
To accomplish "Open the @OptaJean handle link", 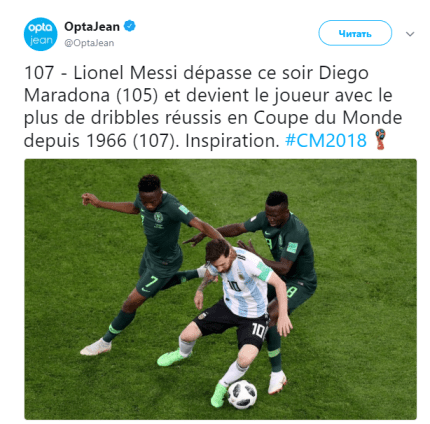I will (89, 43).
